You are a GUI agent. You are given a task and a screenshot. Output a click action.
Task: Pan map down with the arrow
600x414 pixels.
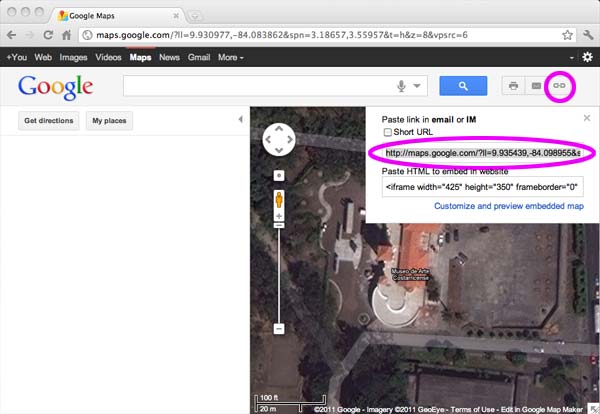click(x=279, y=150)
